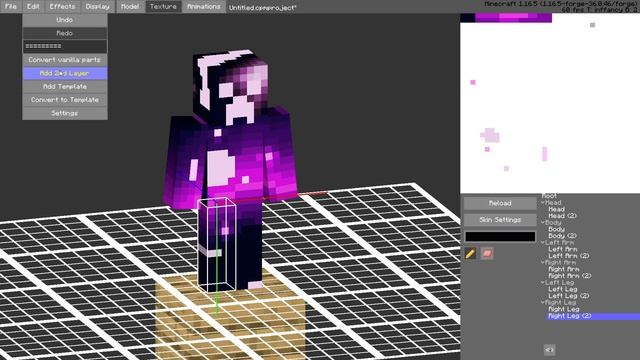This screenshot has height=360, width=640.
Task: Select the eraser tool
Action: point(487,253)
